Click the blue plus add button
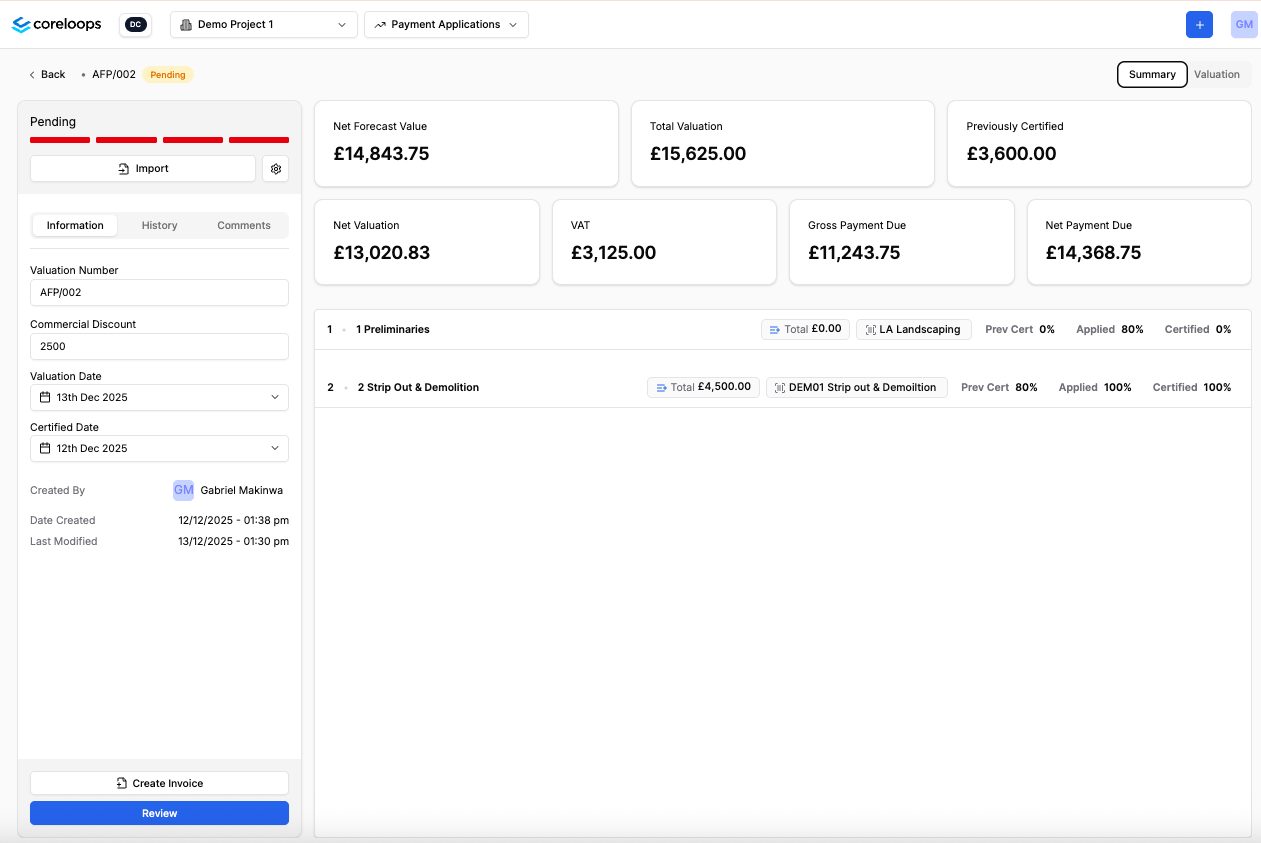This screenshot has width=1261, height=843. pos(1199,25)
